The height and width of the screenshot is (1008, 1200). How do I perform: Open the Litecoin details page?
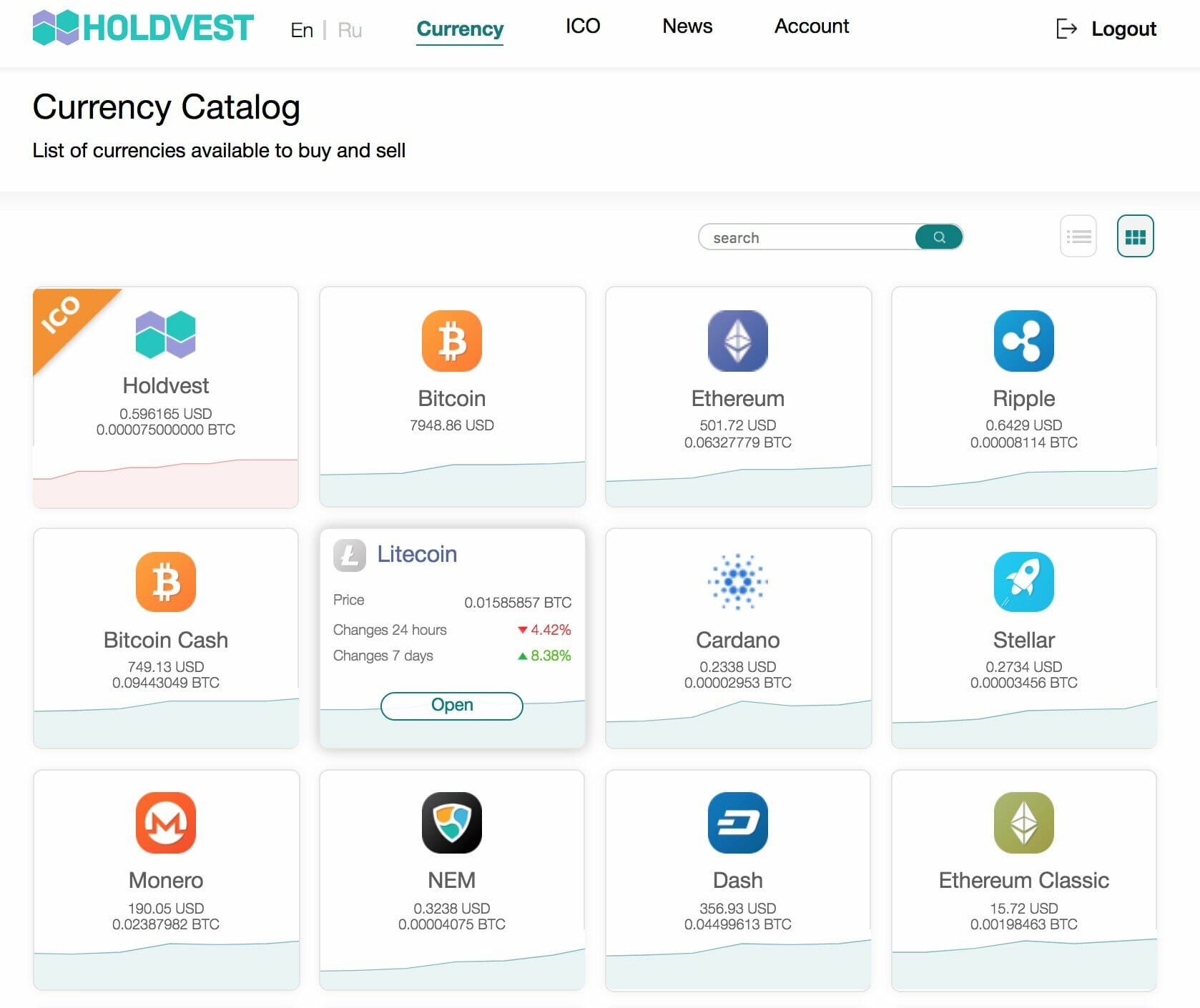[x=451, y=706]
